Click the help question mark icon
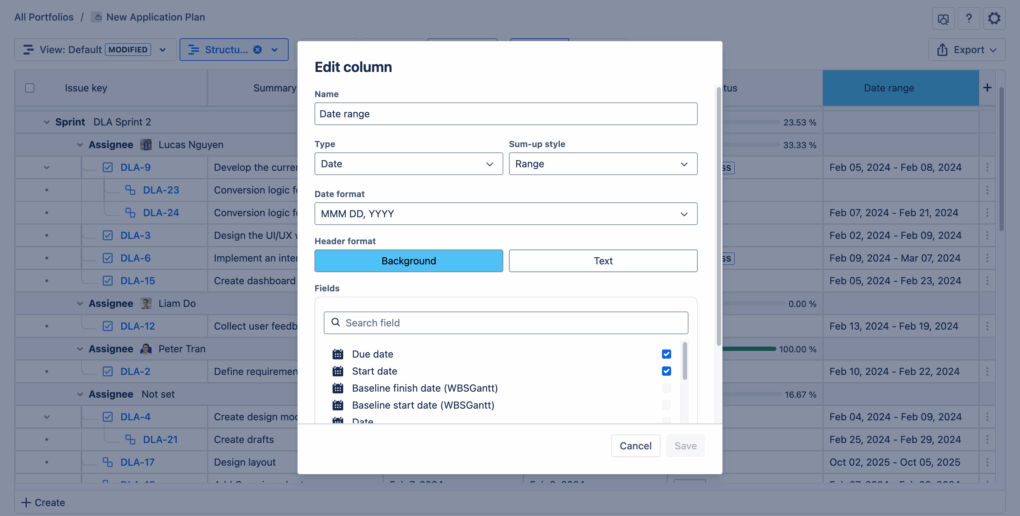Image resolution: width=1020 pixels, height=516 pixels. [969, 19]
